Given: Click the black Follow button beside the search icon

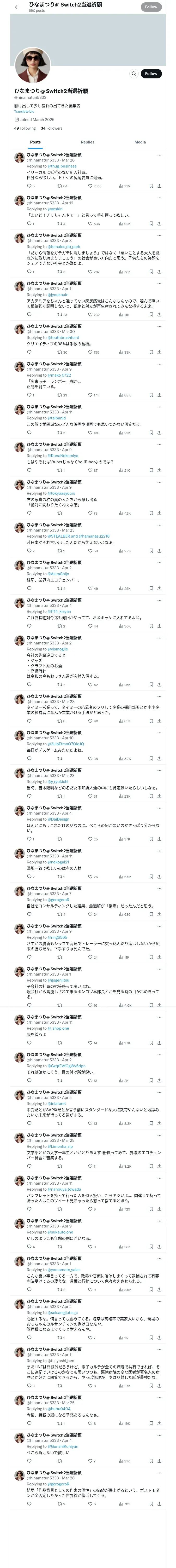Looking at the screenshot, I should tap(151, 74).
